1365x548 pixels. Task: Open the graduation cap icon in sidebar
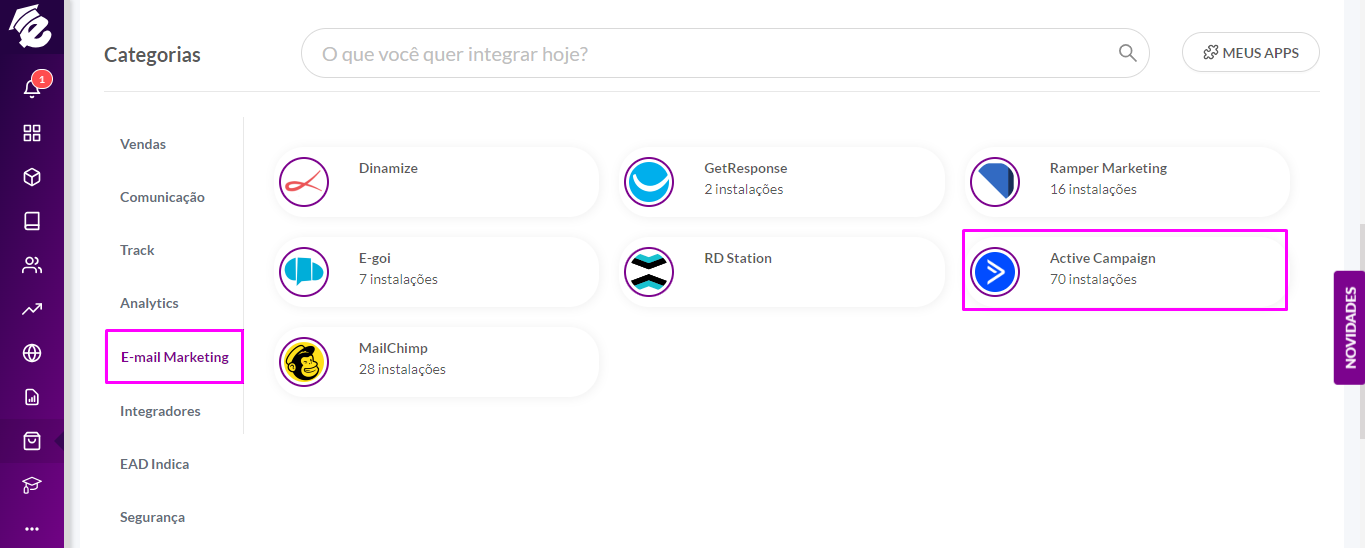click(x=32, y=485)
